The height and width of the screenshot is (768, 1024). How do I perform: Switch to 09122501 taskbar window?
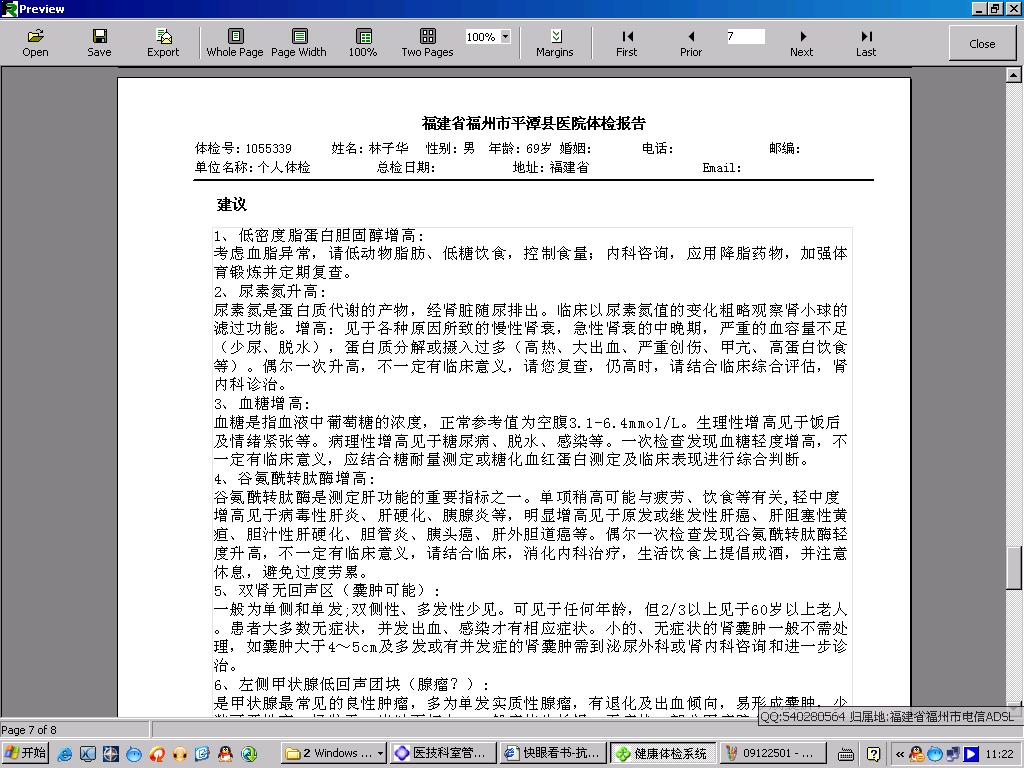click(x=772, y=753)
